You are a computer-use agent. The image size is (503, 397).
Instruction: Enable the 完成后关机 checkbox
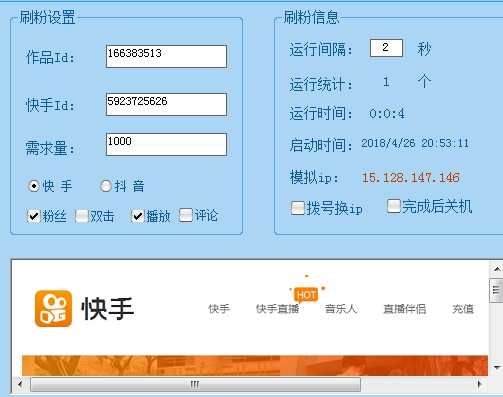[394, 206]
